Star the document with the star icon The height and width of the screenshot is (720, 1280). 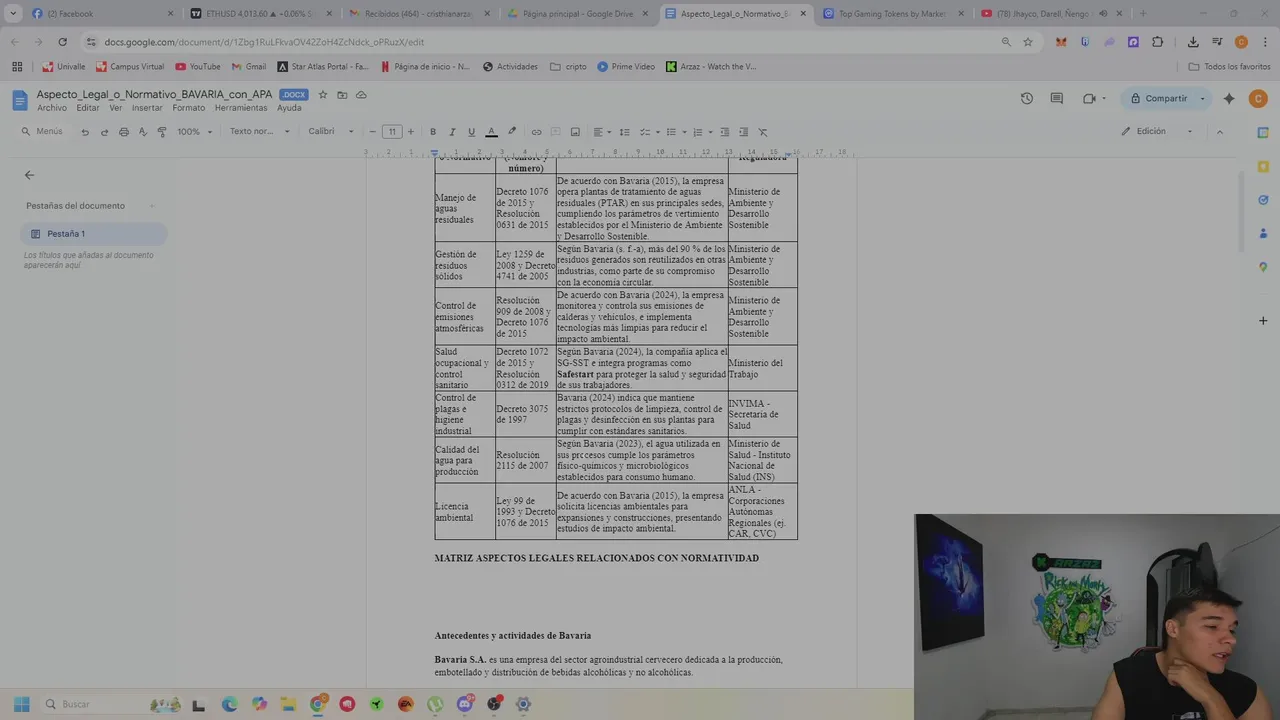323,95
